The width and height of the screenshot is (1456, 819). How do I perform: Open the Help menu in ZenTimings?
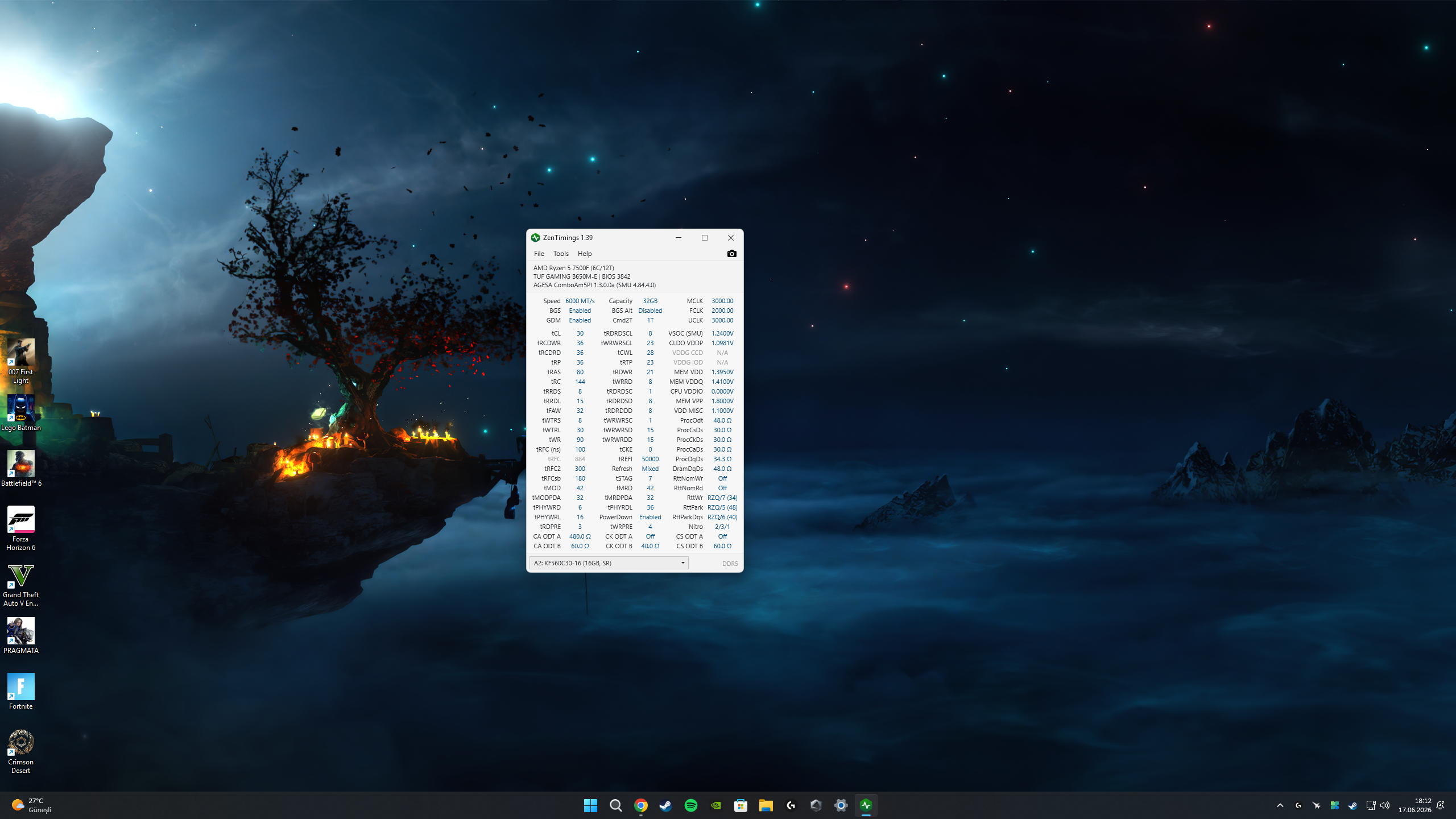click(585, 254)
